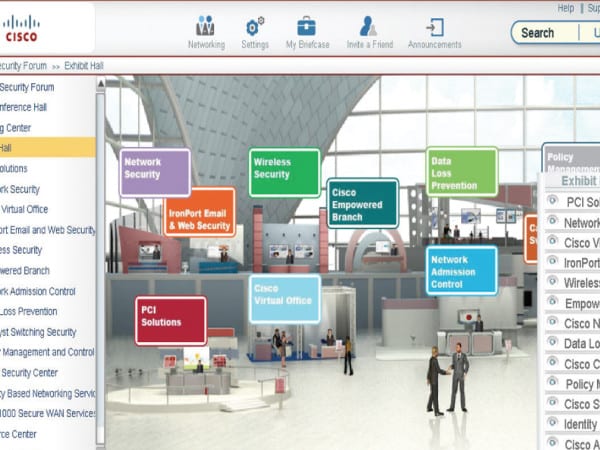Click the Cisco S exhibit list icon

tap(552, 402)
